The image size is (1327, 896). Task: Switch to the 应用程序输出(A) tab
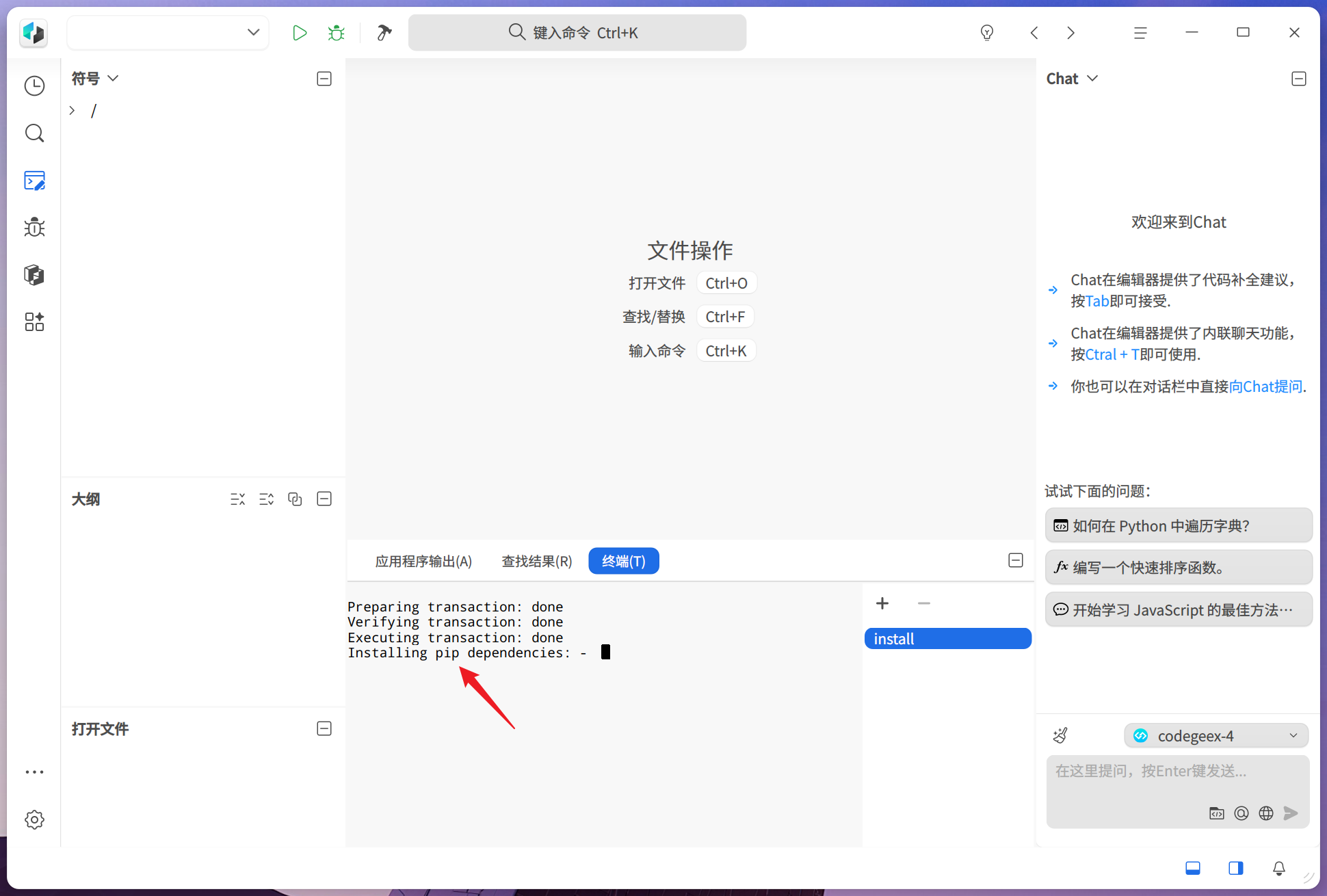423,562
